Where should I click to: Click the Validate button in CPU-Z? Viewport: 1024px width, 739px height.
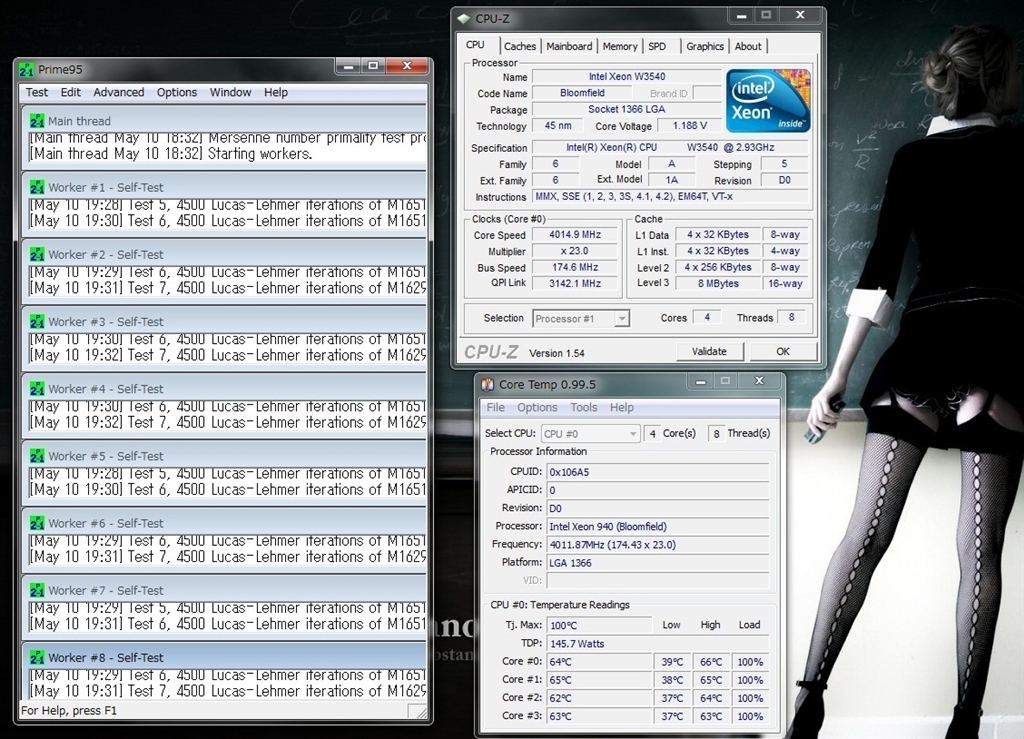click(709, 352)
